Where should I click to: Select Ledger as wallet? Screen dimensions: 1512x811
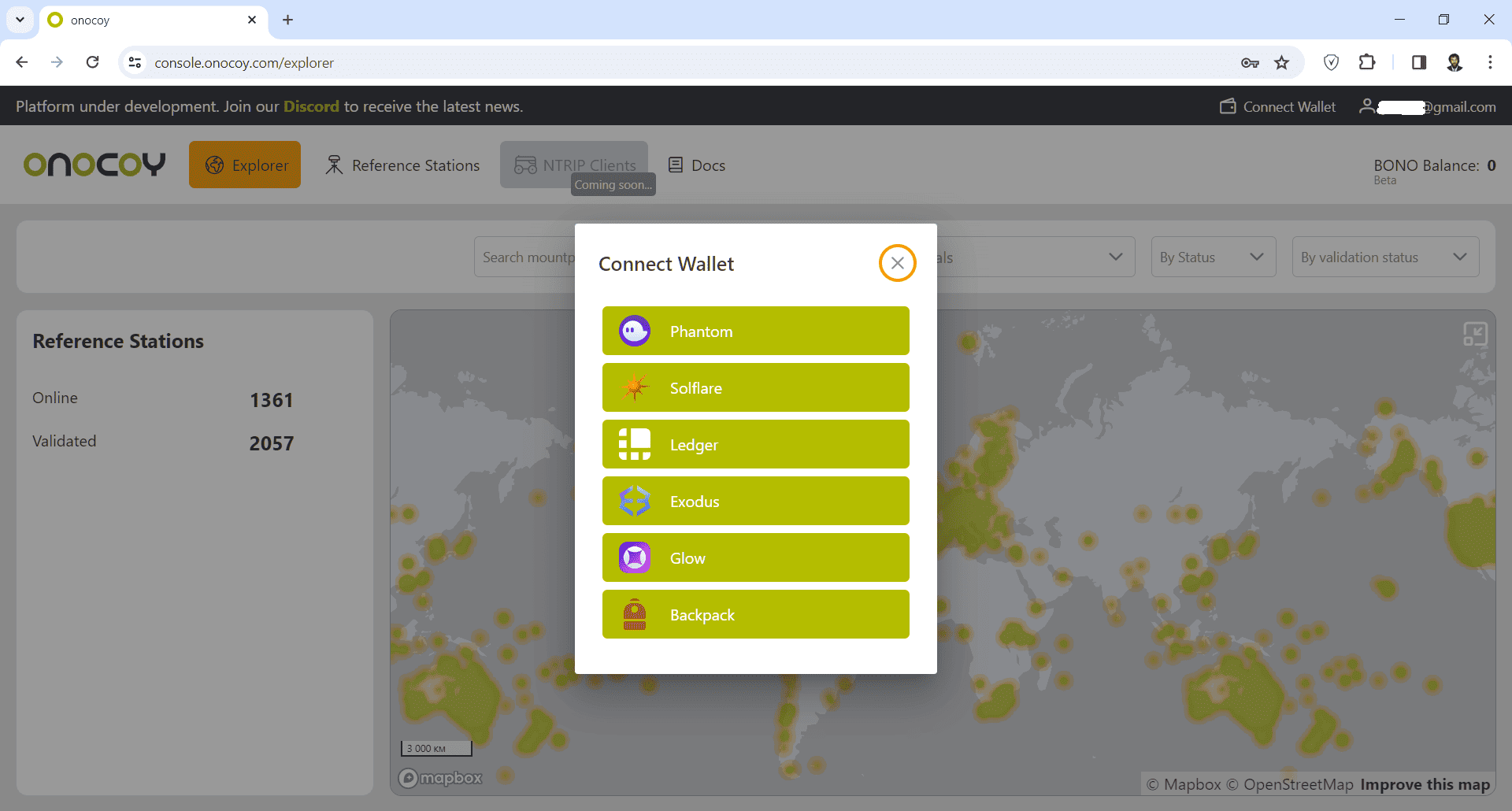755,444
